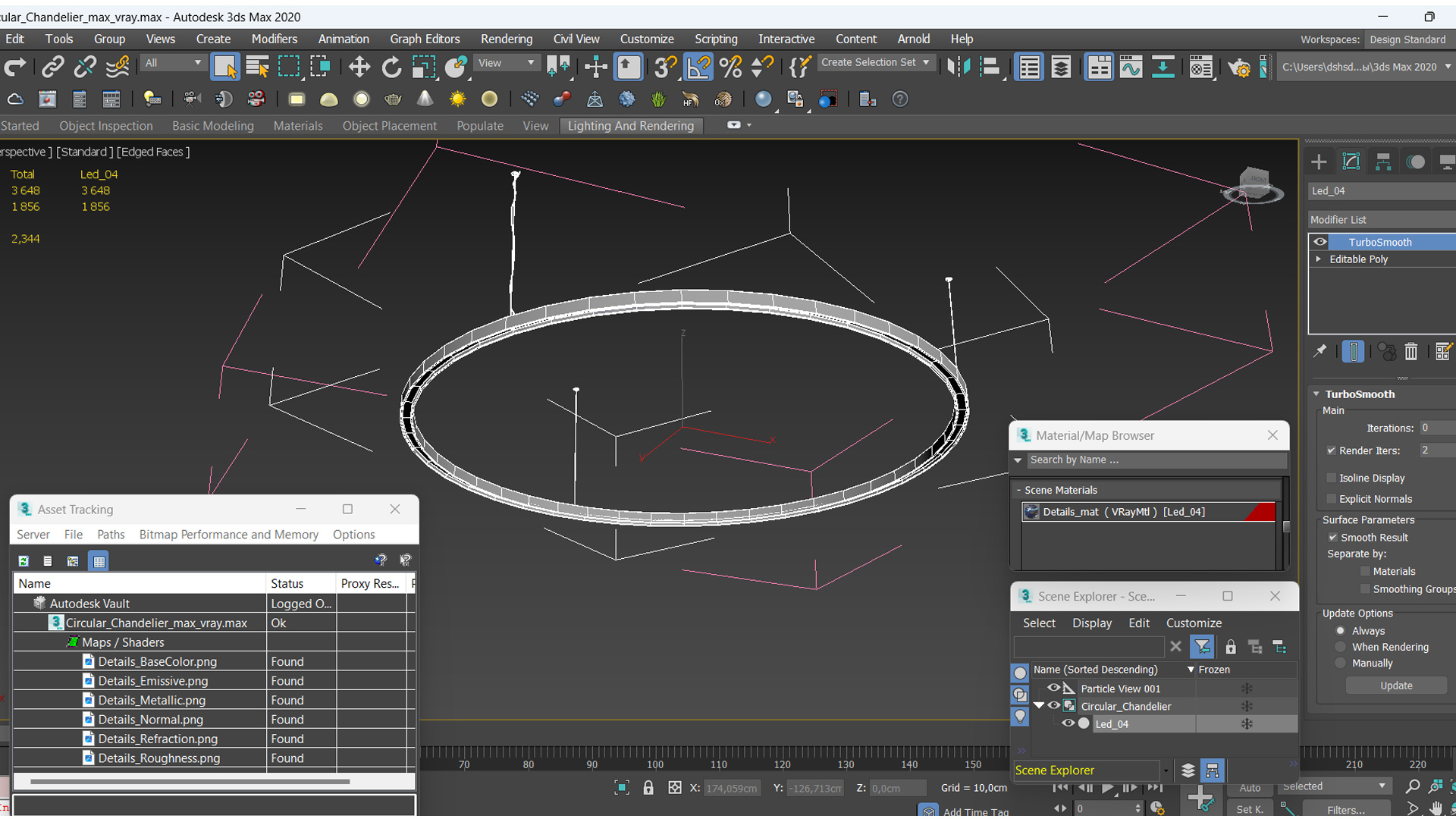The image size is (1456, 819).
Task: Hide Particle View 001 via its eye icon
Action: tap(1053, 688)
